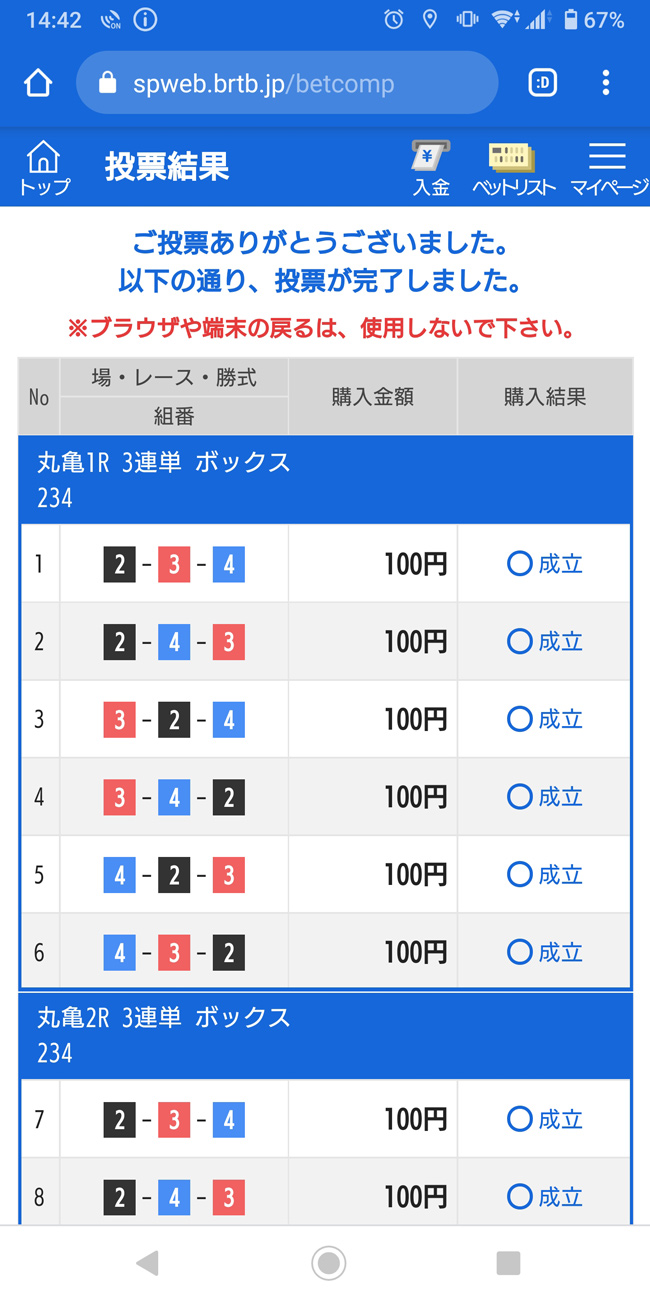
Task: Tap the 100円 amount in bet 6
Action: click(415, 952)
